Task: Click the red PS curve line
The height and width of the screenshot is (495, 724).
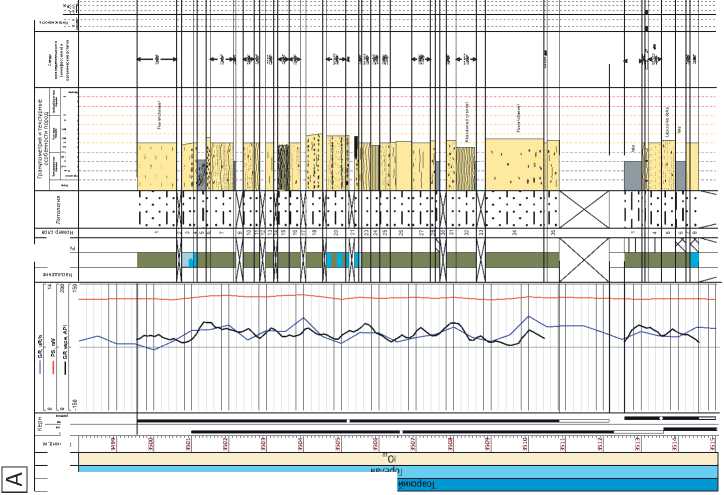Action: (397, 298)
